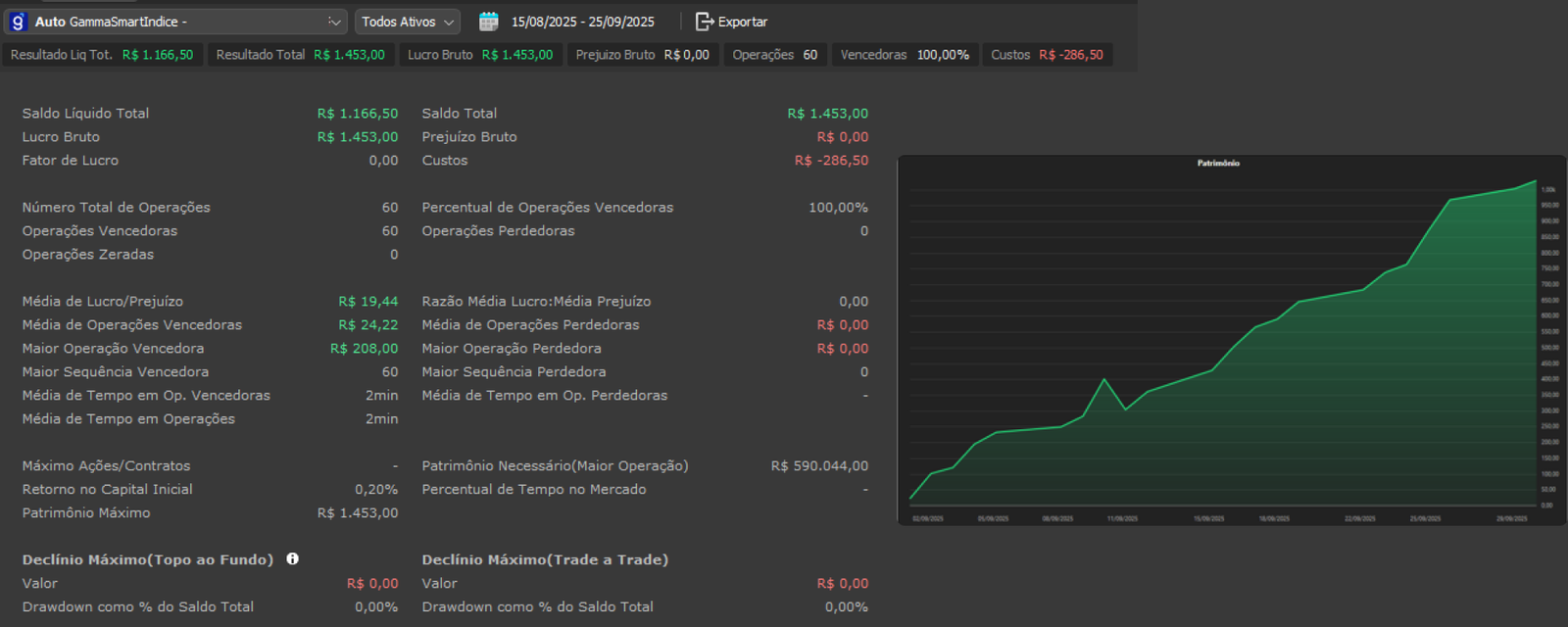
Task: Click the Resultado Total summary chip
Action: point(300,55)
